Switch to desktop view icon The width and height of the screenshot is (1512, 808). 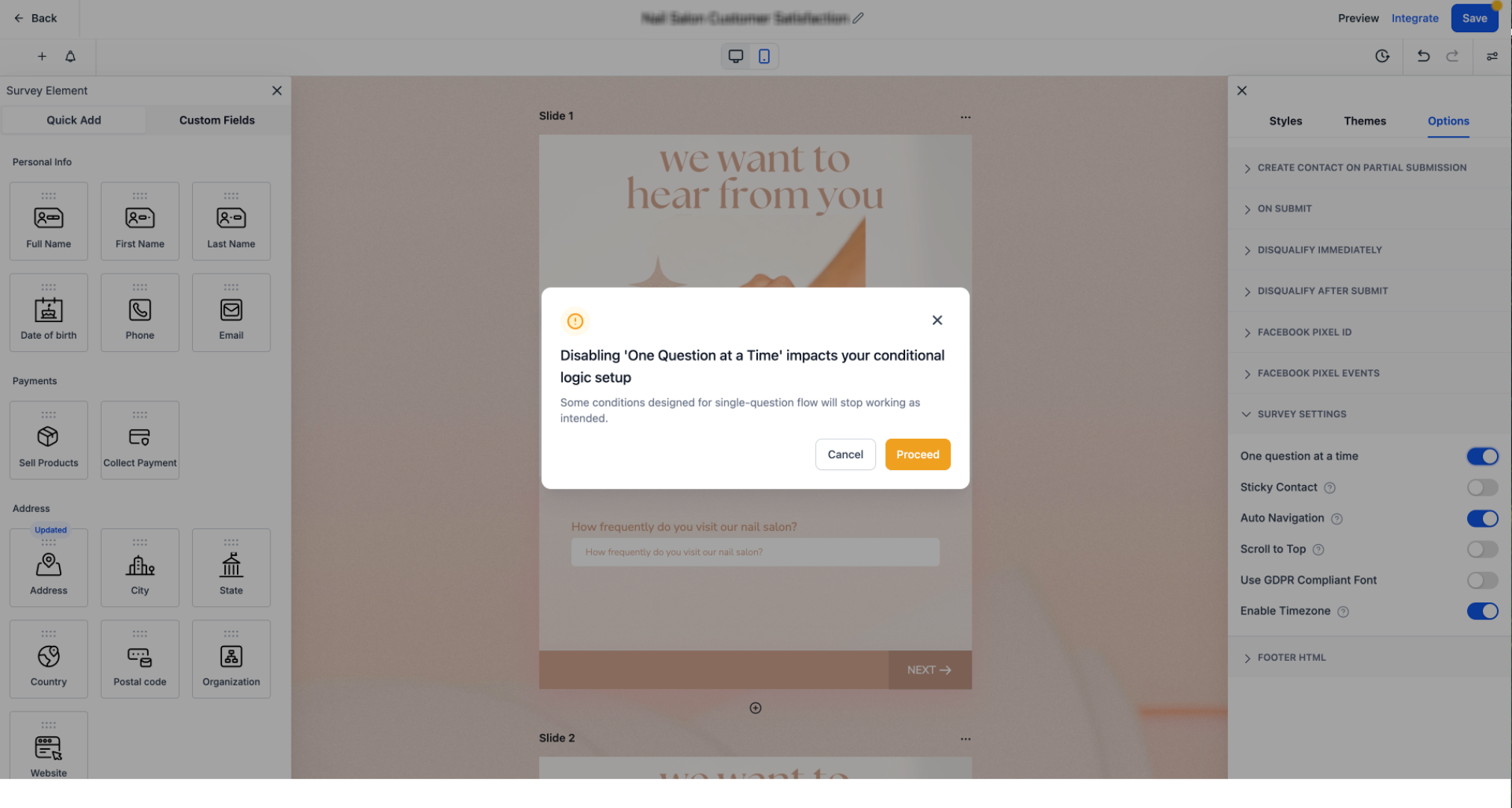point(735,56)
